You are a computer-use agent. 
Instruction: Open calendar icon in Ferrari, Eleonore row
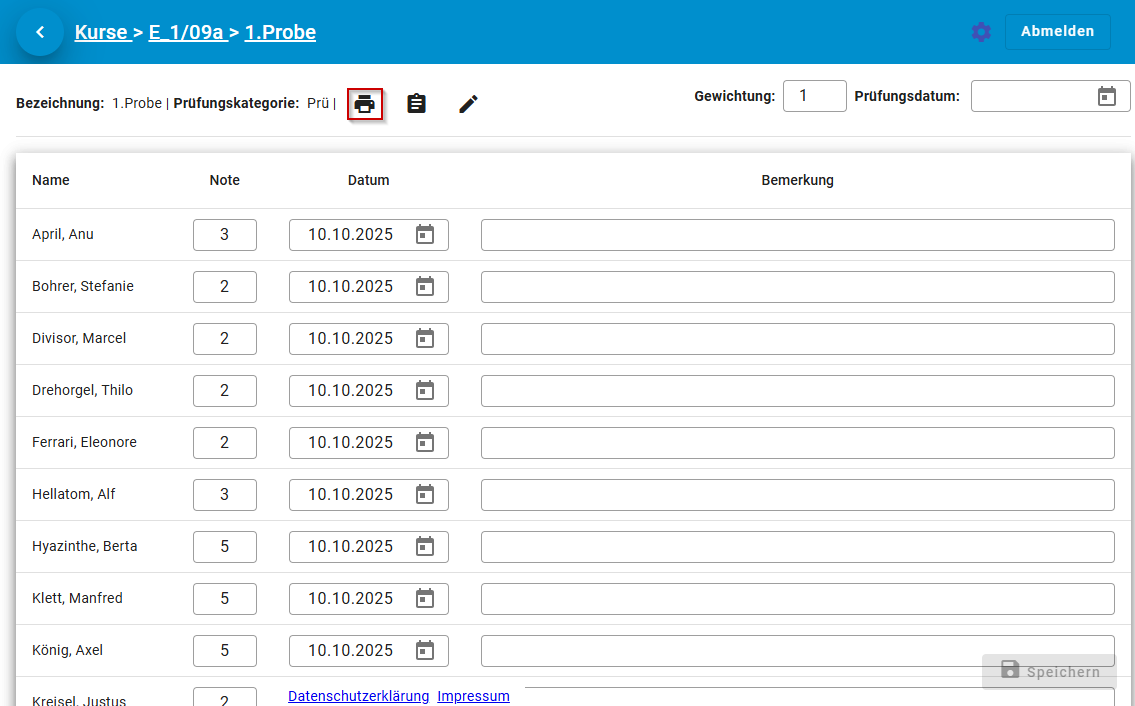(425, 442)
